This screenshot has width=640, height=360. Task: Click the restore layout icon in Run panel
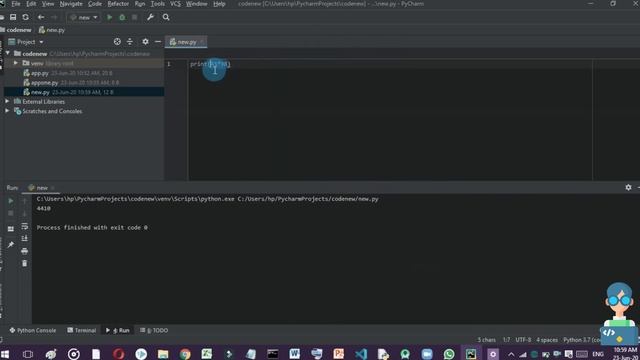(x=11, y=229)
